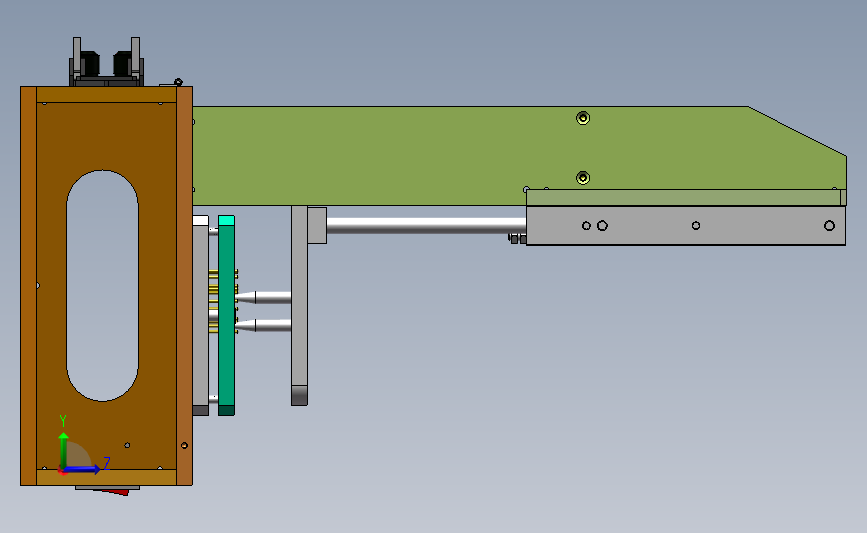
Task: Select the teal green vertical plate
Action: (226, 315)
